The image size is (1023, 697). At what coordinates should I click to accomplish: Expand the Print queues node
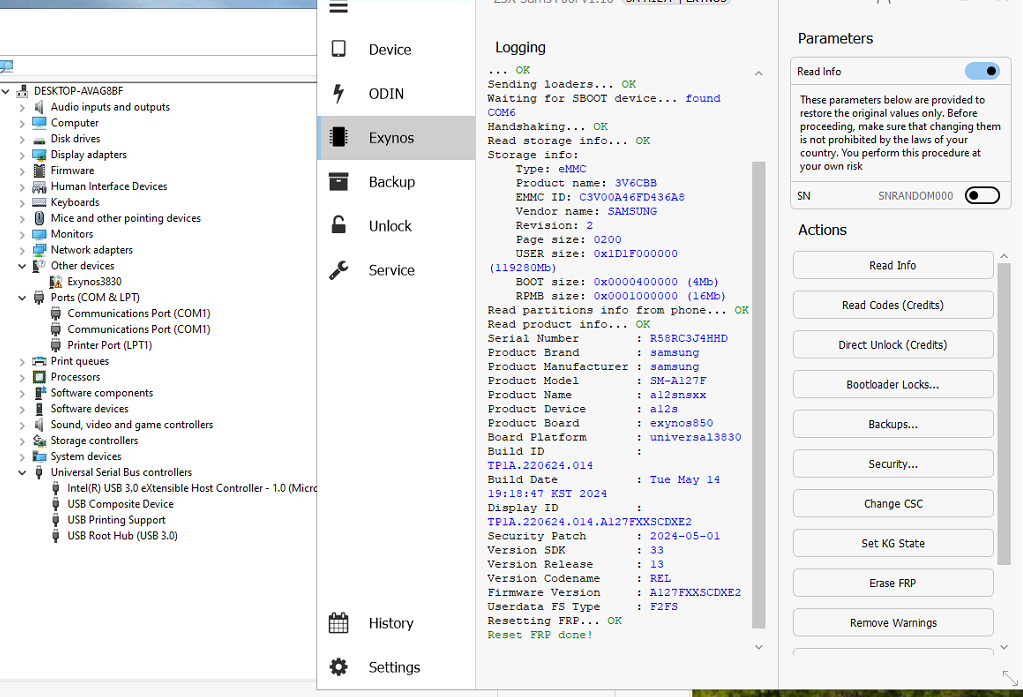click(x=22, y=362)
